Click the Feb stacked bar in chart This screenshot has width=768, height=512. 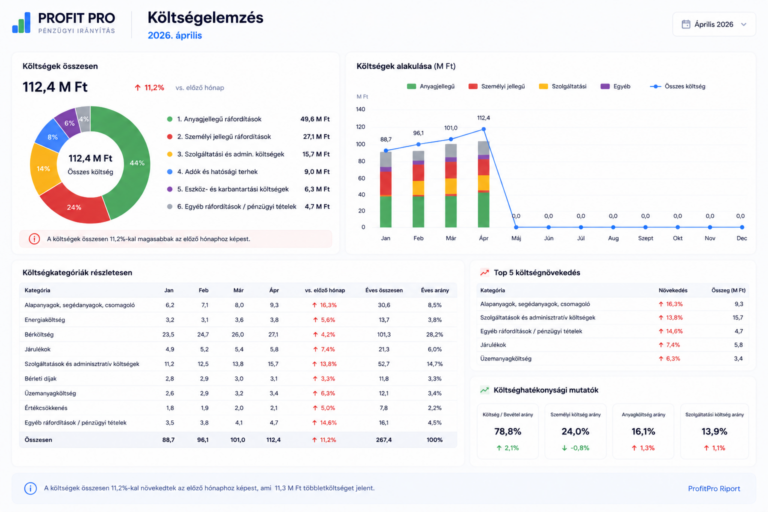pos(418,189)
